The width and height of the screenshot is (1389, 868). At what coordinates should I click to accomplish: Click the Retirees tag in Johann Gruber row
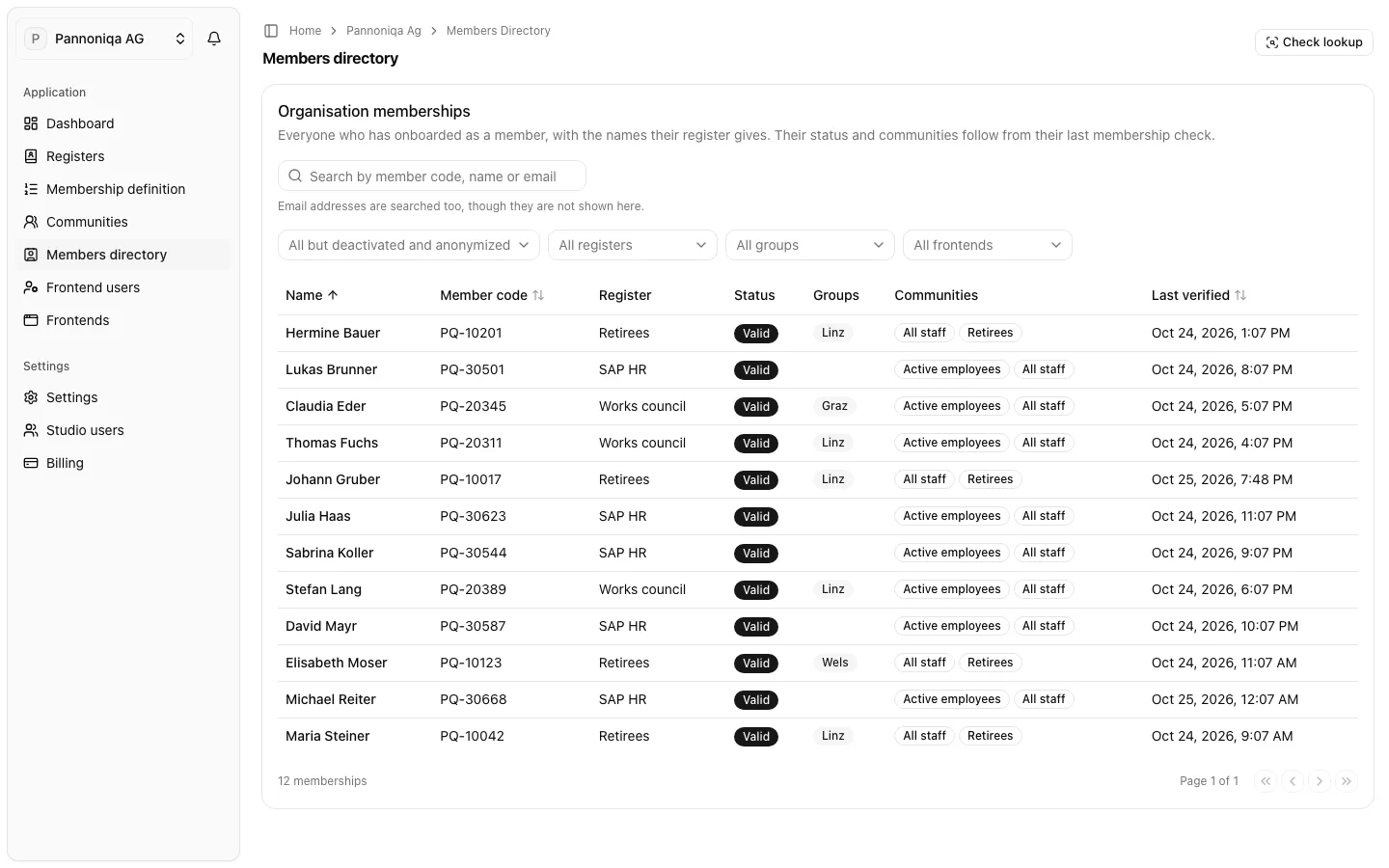coord(990,479)
